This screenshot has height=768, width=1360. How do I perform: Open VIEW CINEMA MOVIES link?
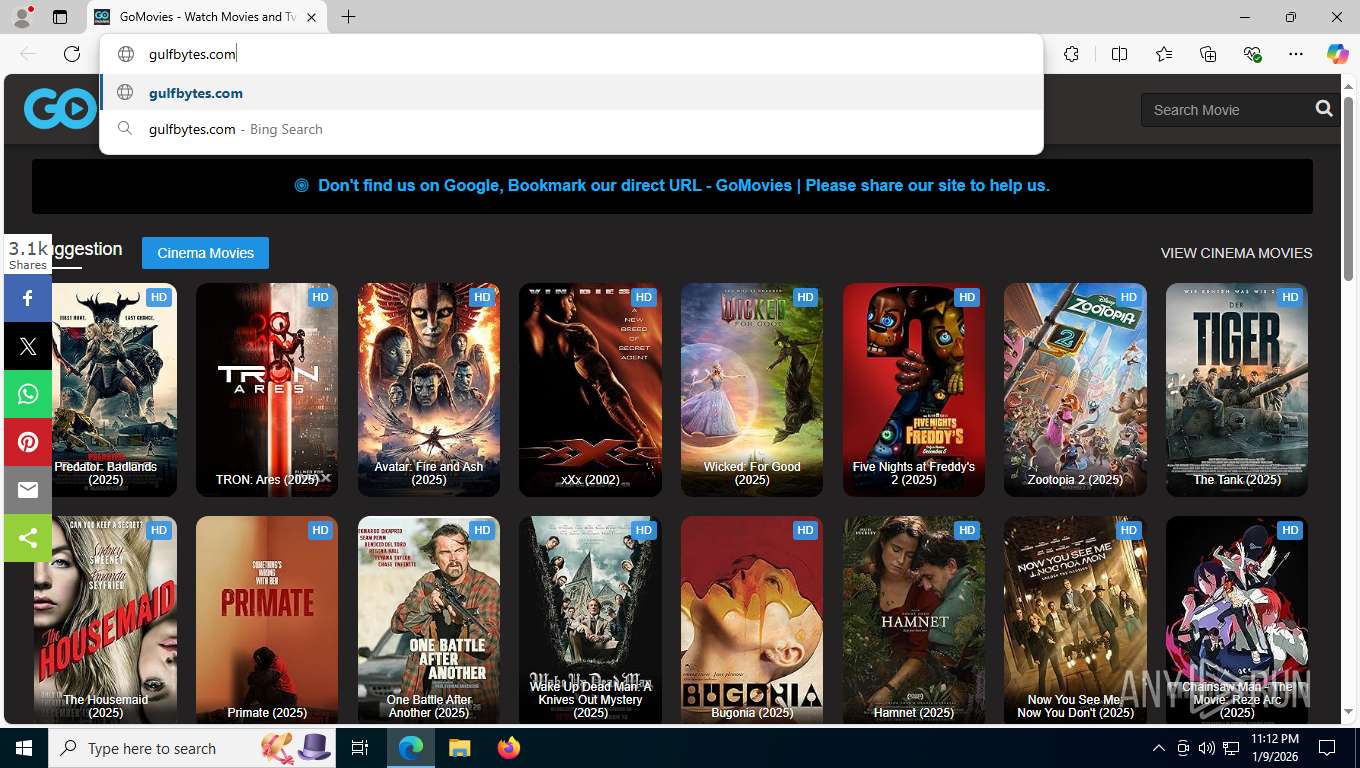(1236, 253)
